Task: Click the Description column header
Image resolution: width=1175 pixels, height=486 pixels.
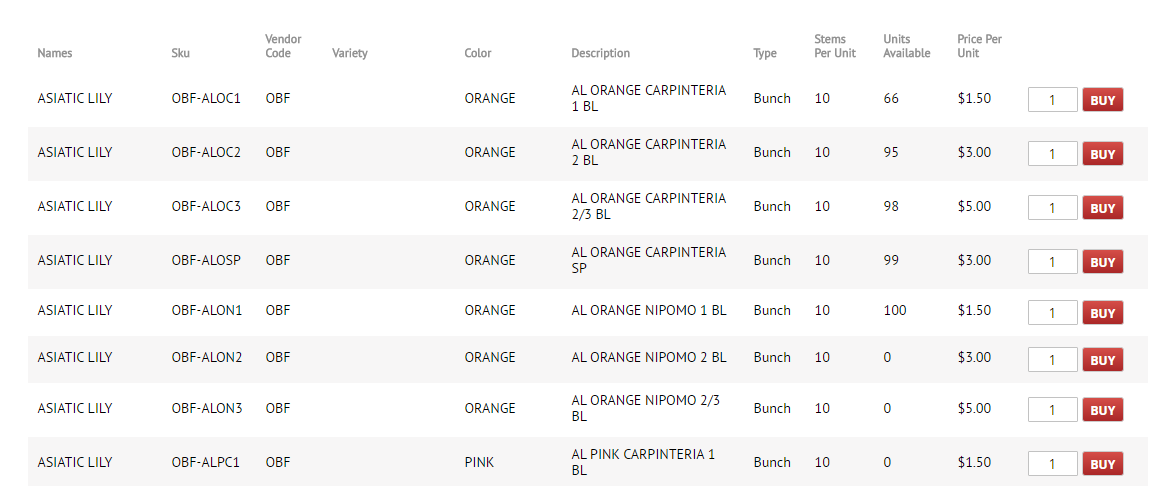Action: (600, 53)
